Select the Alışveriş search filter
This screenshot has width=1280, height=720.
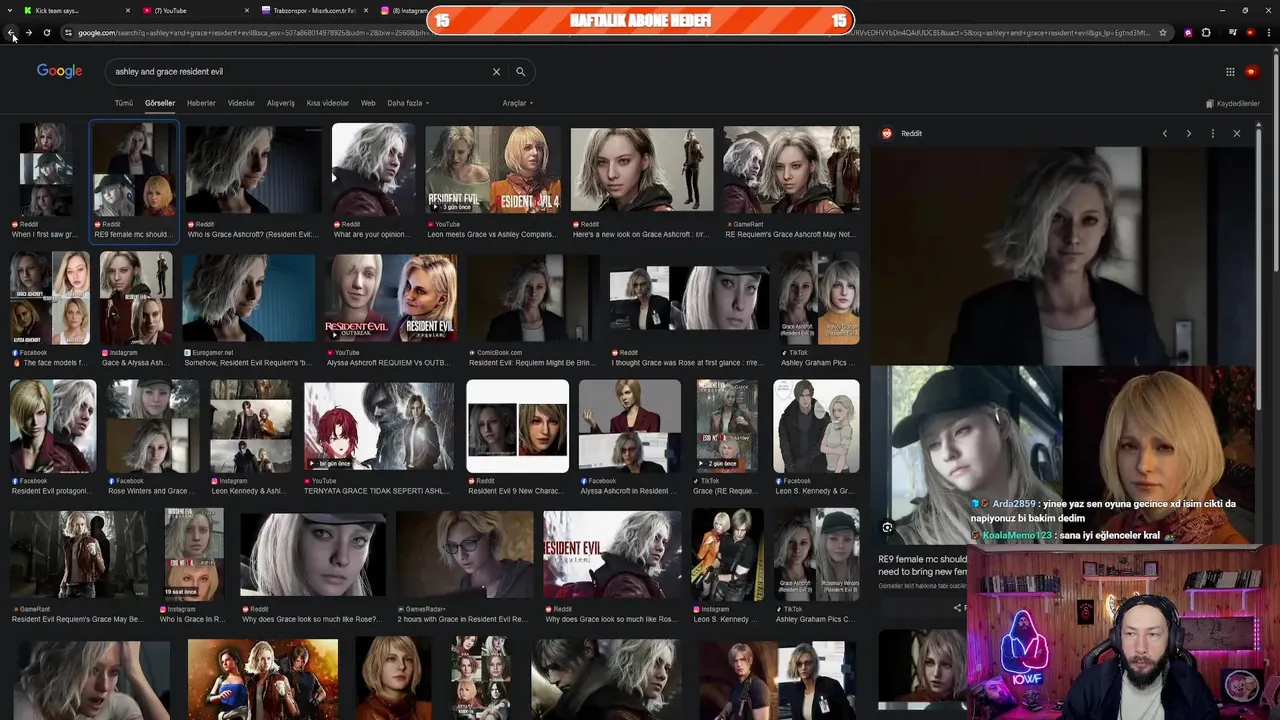(280, 103)
